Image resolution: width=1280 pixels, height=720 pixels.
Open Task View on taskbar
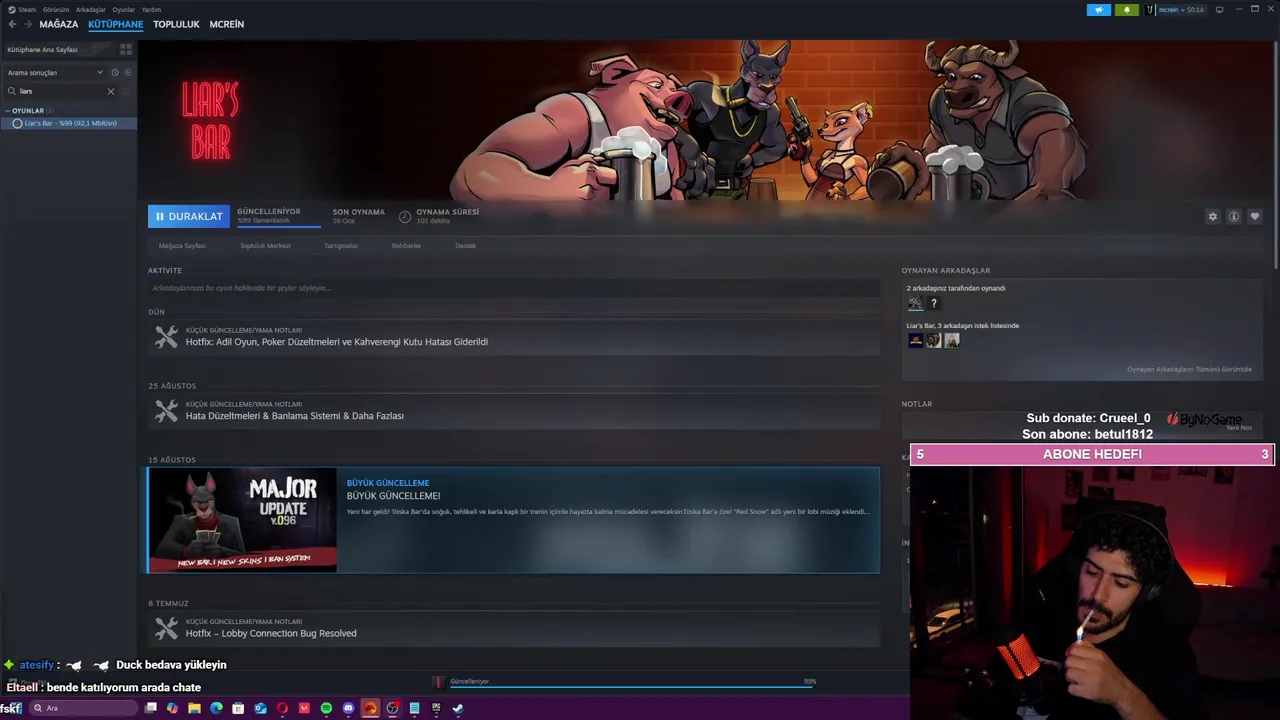point(151,708)
